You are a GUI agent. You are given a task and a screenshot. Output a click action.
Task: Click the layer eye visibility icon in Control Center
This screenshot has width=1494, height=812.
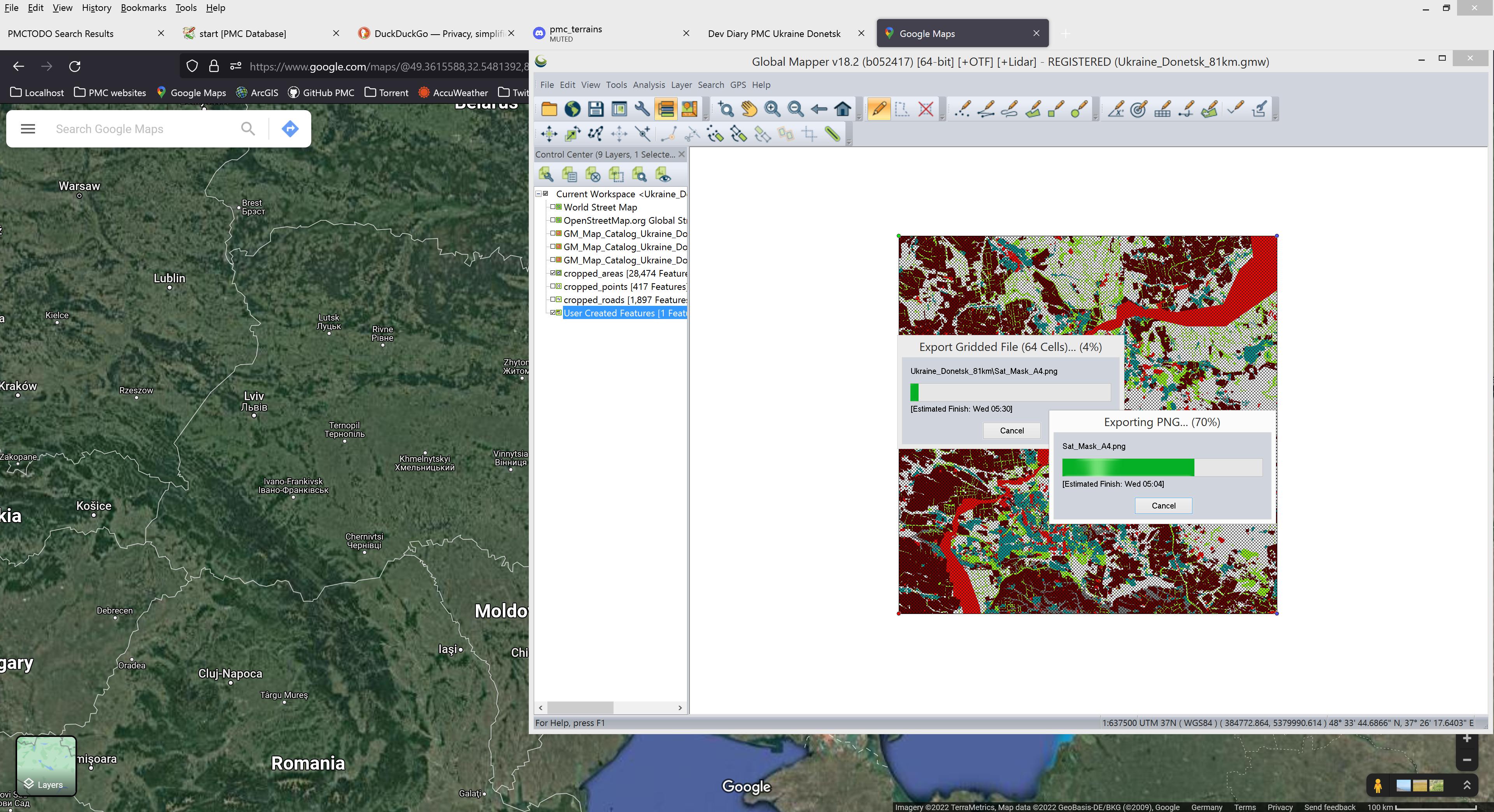click(663, 175)
